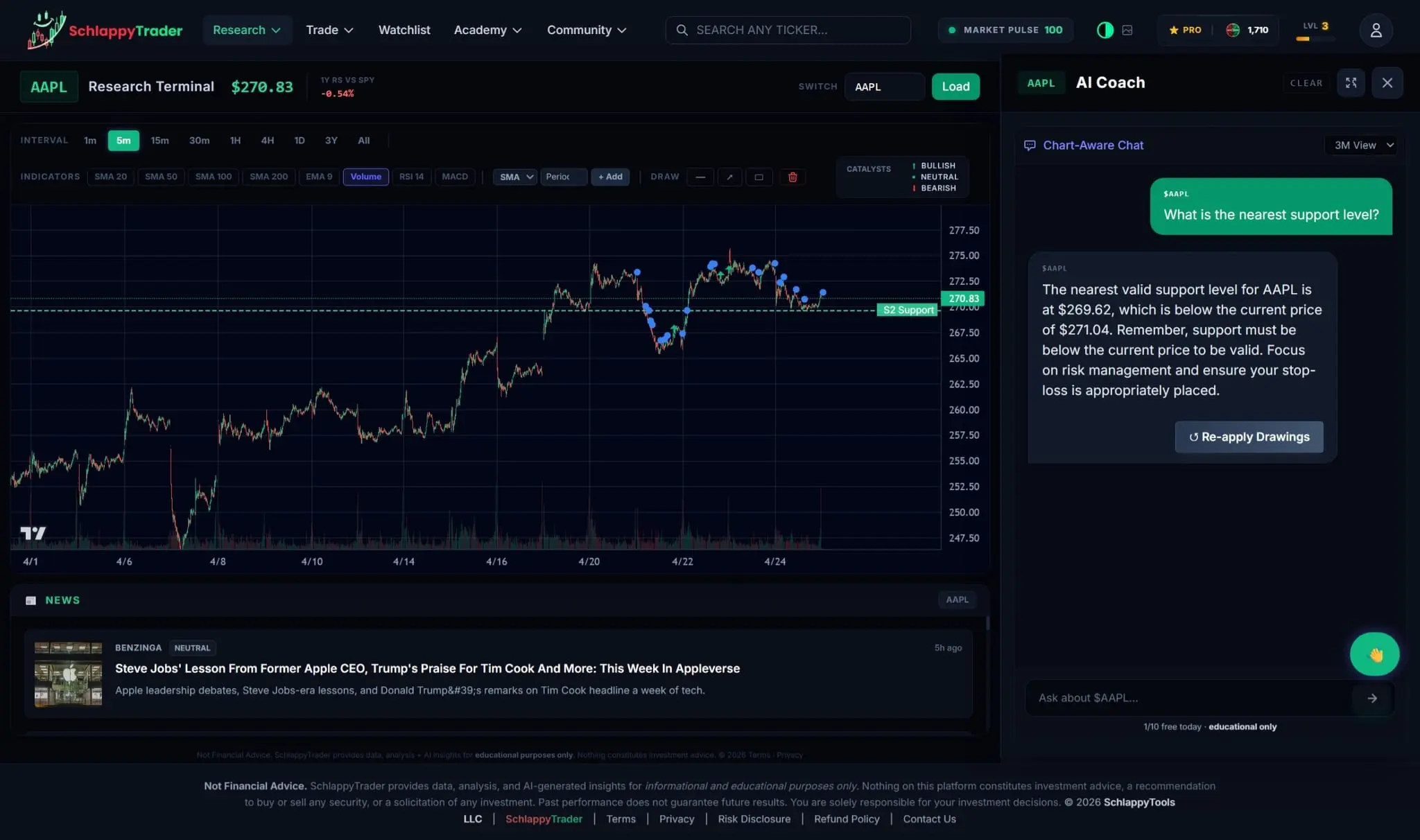Open the user profile avatar
Viewport: 1420px width, 840px height.
[x=1376, y=30]
